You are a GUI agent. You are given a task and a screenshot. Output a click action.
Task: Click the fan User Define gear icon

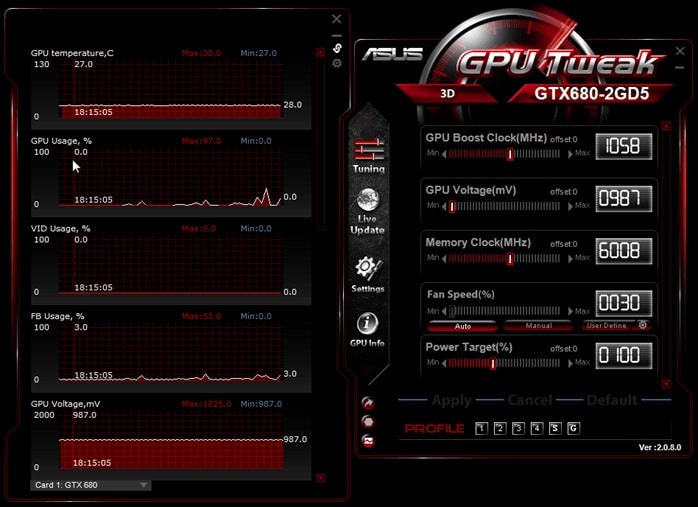[x=643, y=325]
